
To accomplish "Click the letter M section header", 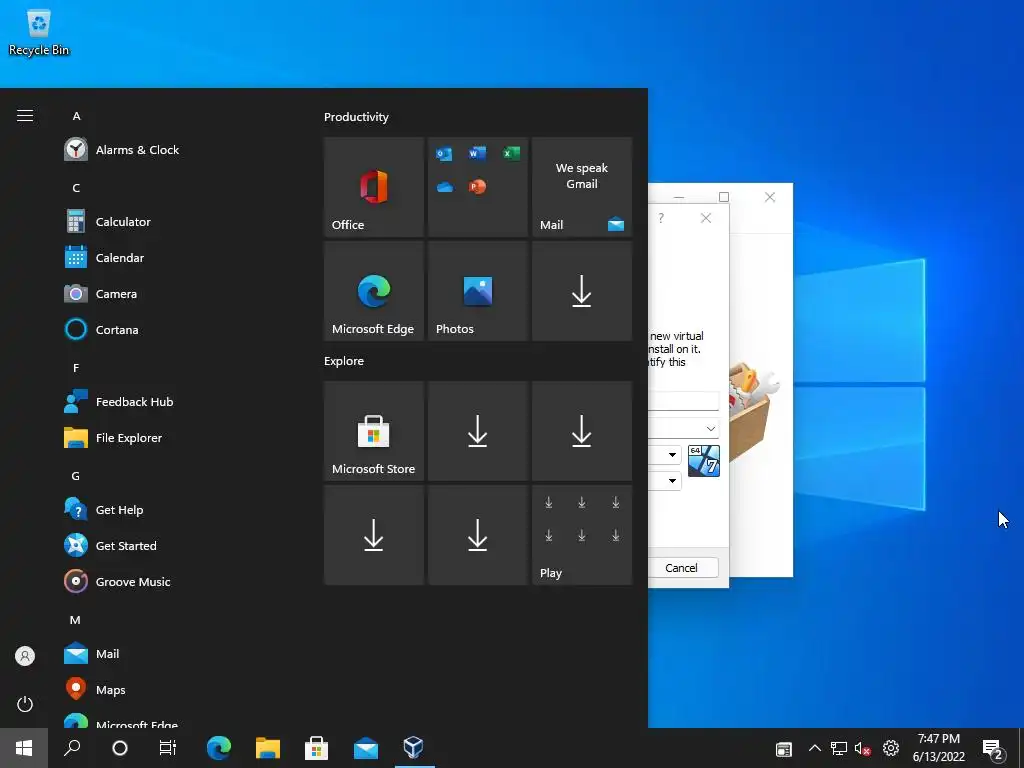I will point(75,620).
